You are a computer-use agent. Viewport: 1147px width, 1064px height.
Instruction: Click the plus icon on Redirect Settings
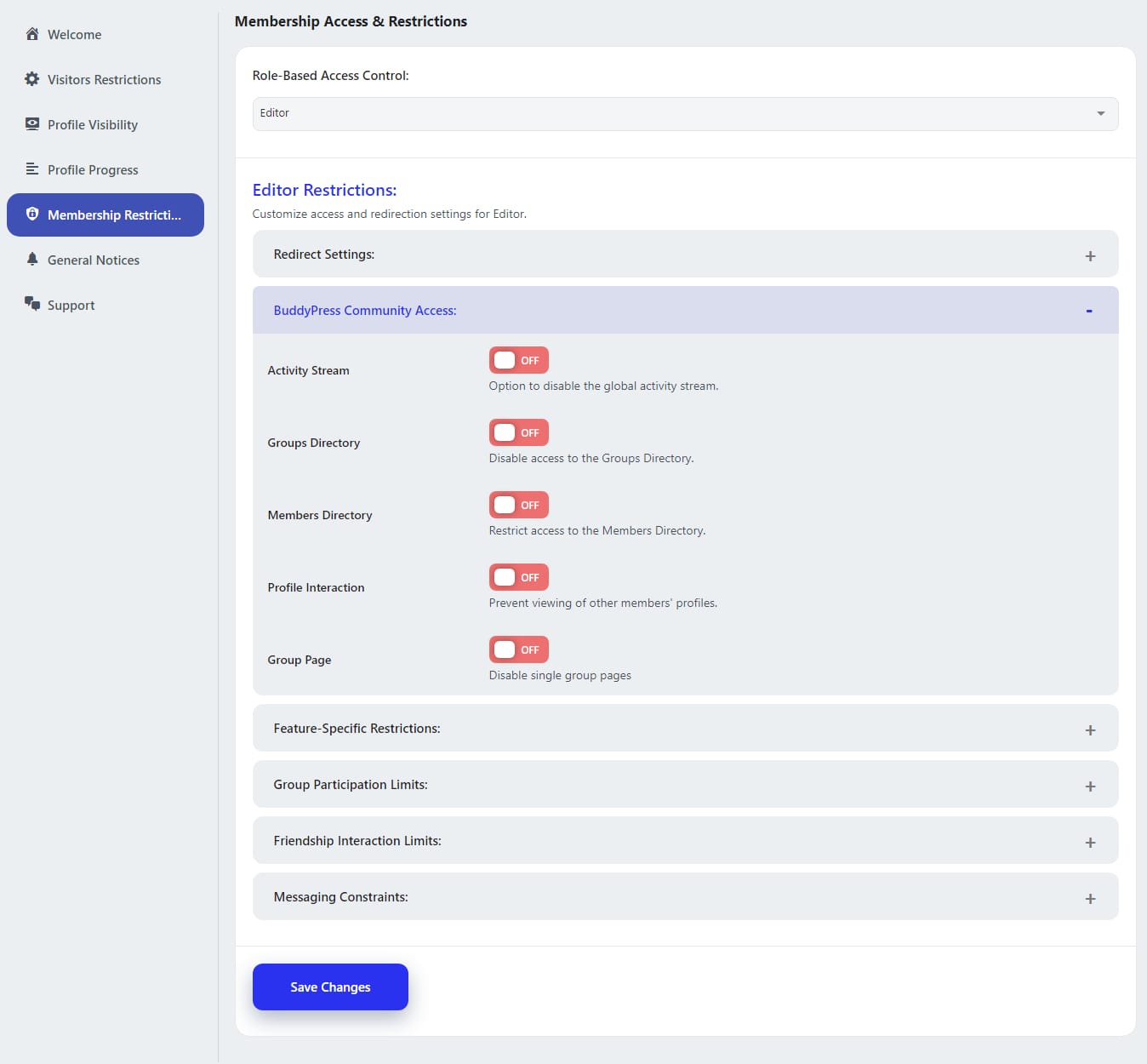tap(1090, 256)
